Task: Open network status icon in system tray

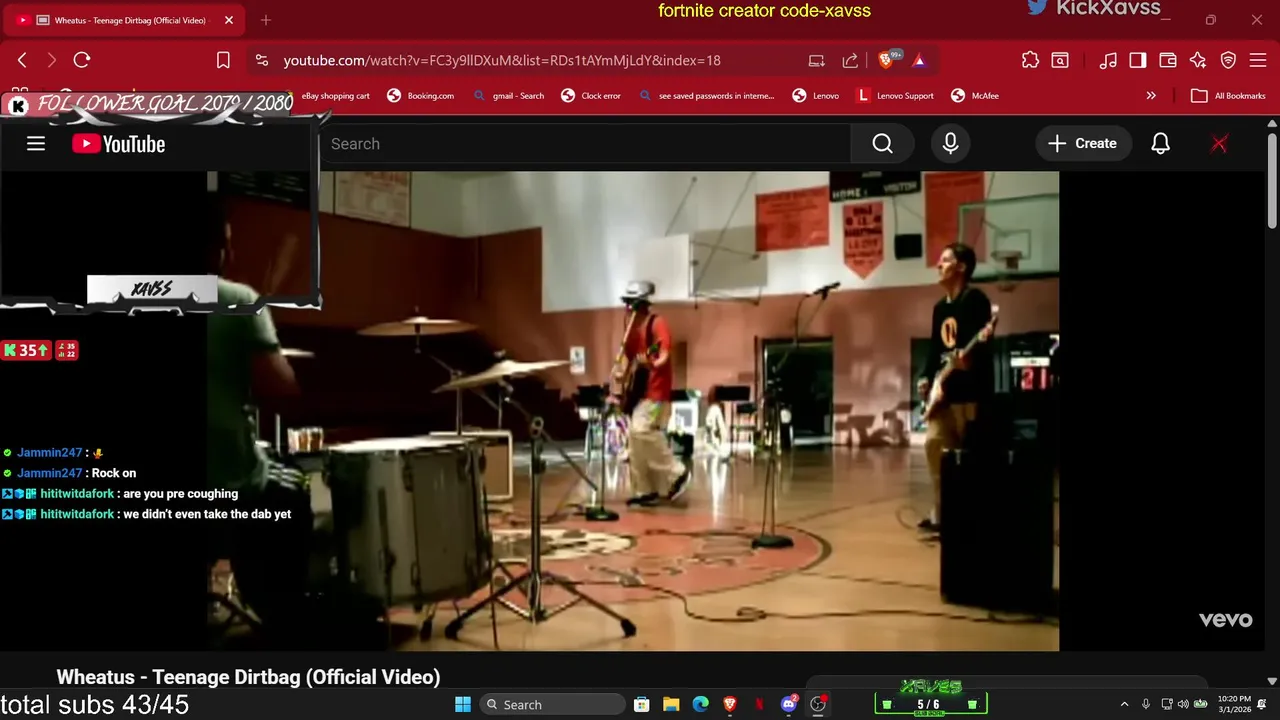Action: coord(1167,704)
